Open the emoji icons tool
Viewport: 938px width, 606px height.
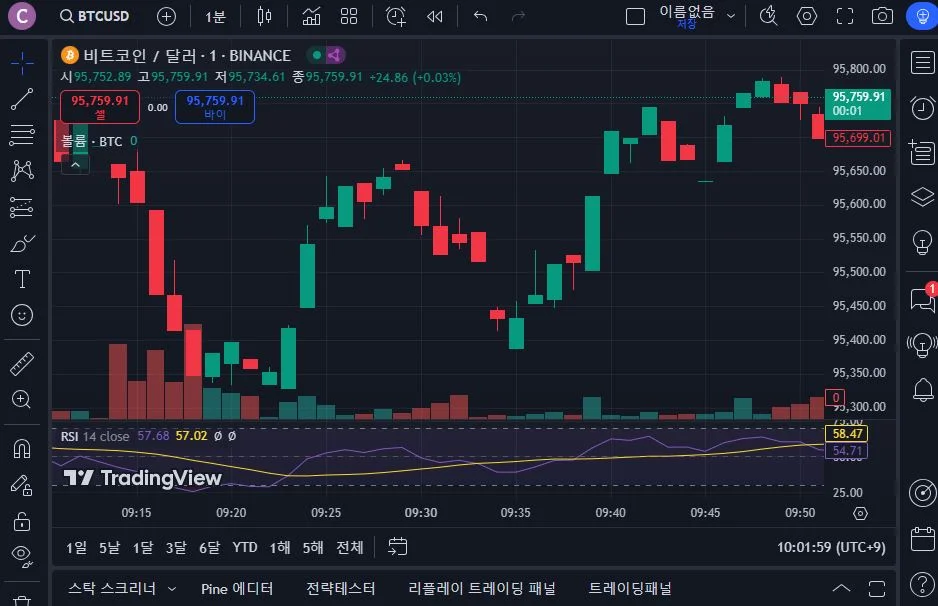pyautogui.click(x=22, y=315)
